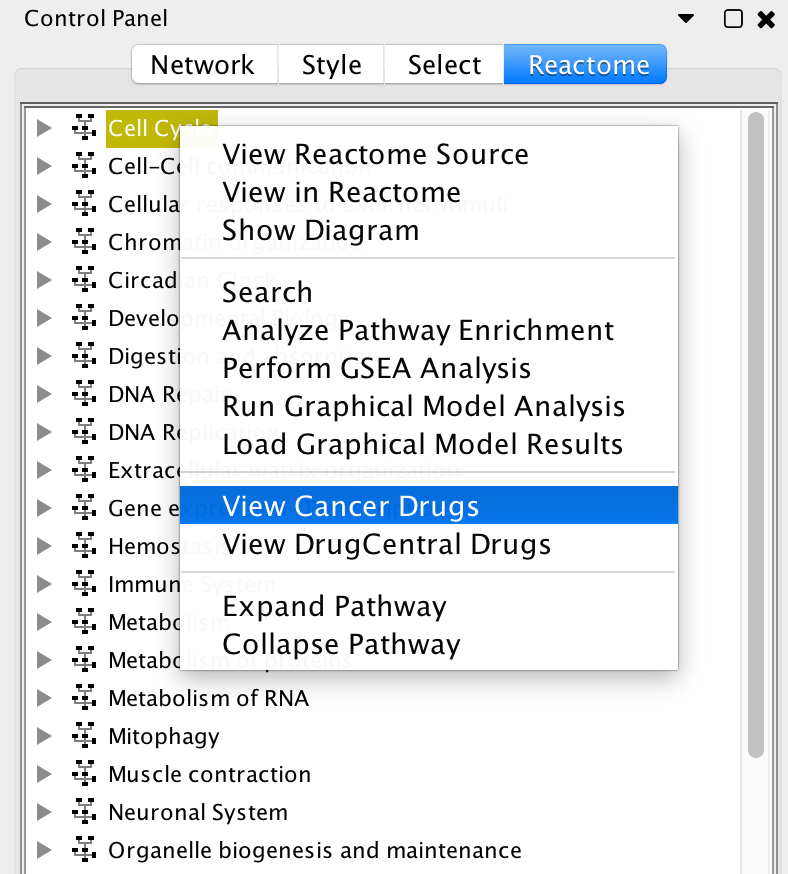Click the pathway icon beside Digestion and absorption

pyautogui.click(x=84, y=356)
